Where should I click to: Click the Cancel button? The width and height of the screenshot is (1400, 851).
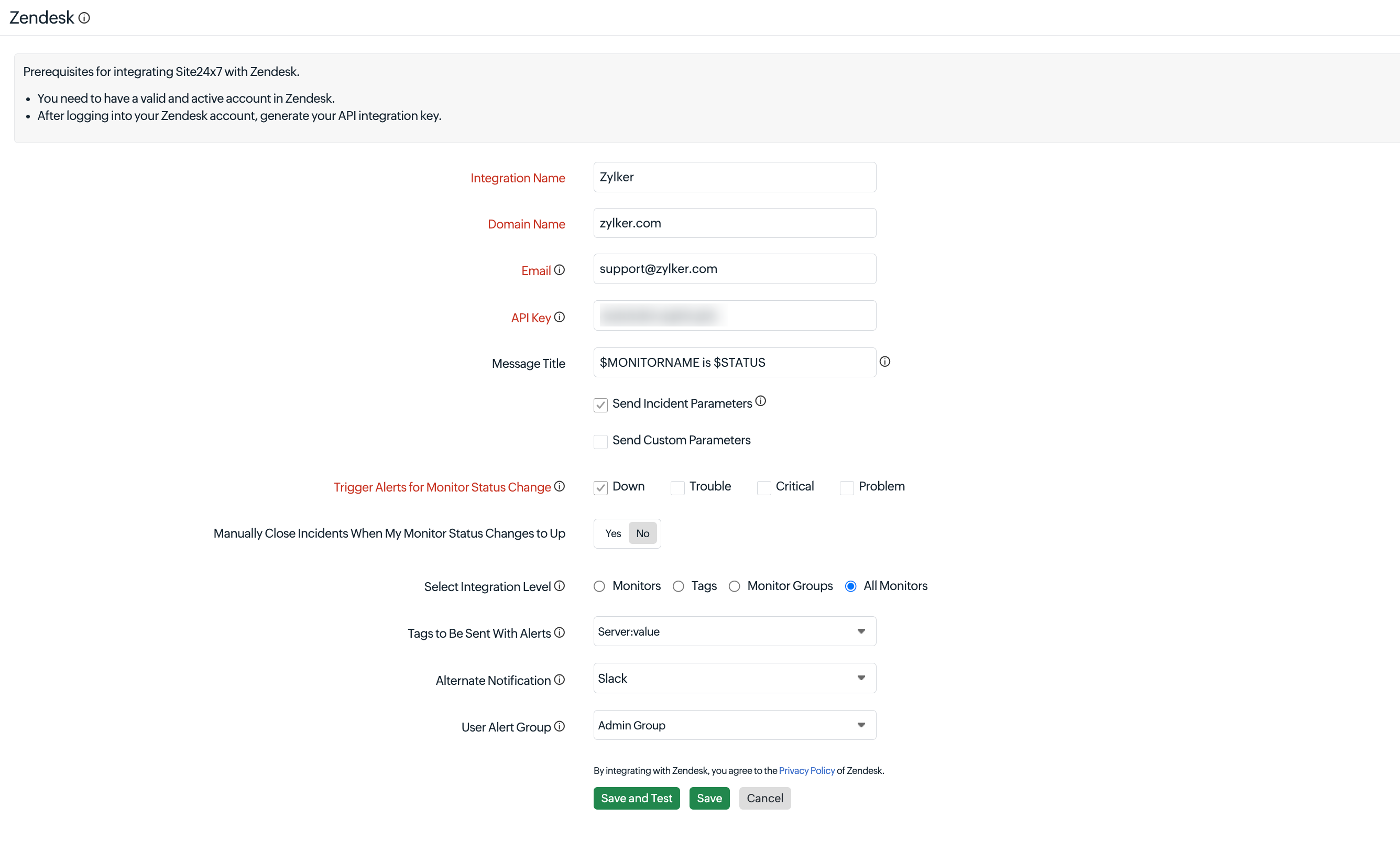[x=765, y=798]
